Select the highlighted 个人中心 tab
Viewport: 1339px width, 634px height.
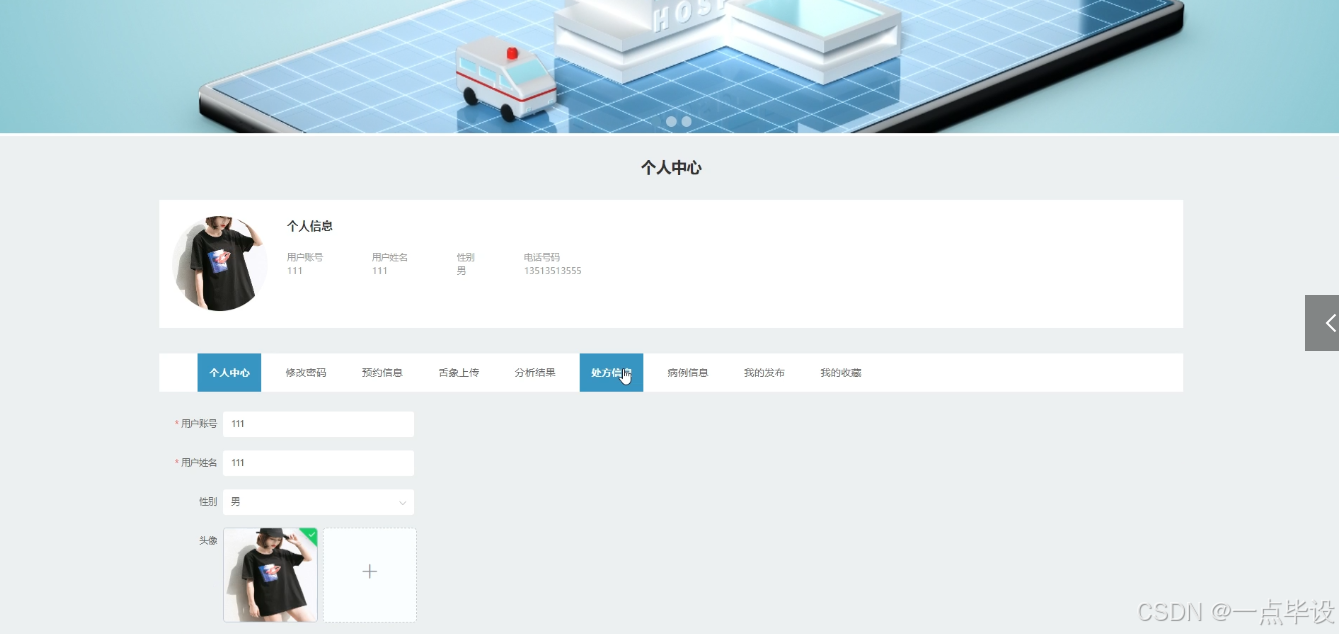(x=228, y=371)
